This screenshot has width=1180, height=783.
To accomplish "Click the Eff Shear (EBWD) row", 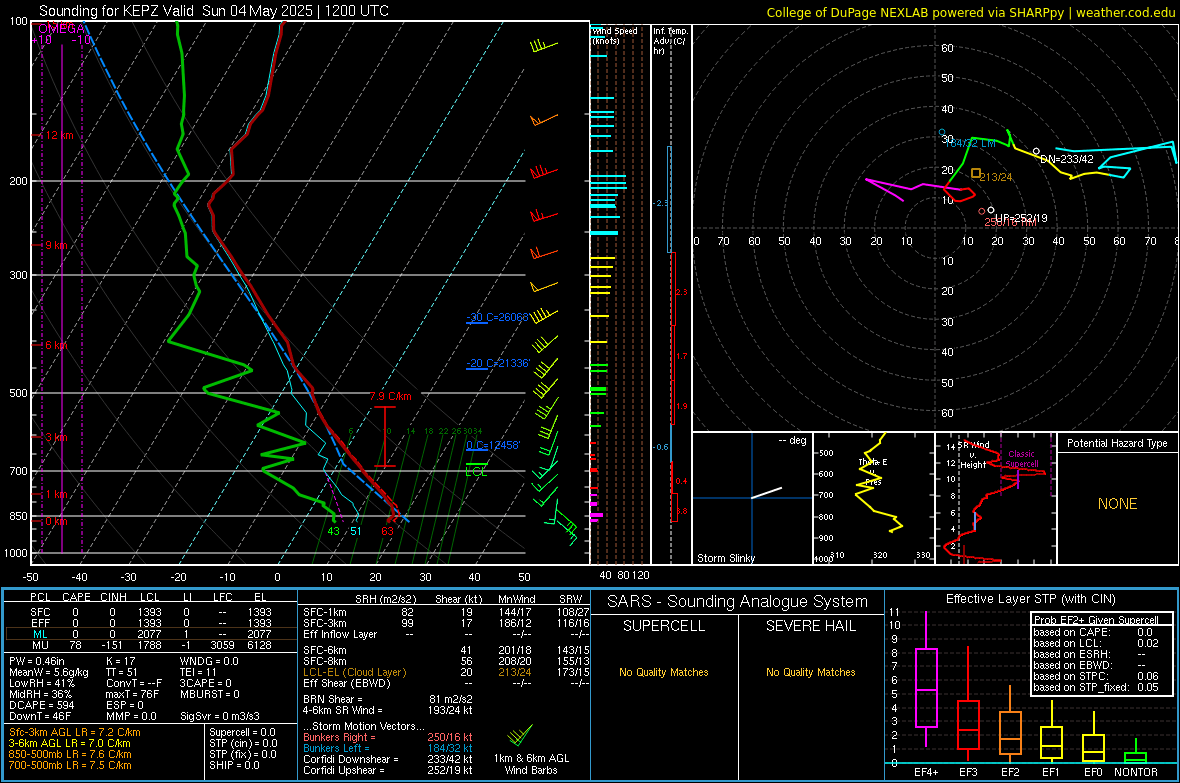I will tap(446, 683).
